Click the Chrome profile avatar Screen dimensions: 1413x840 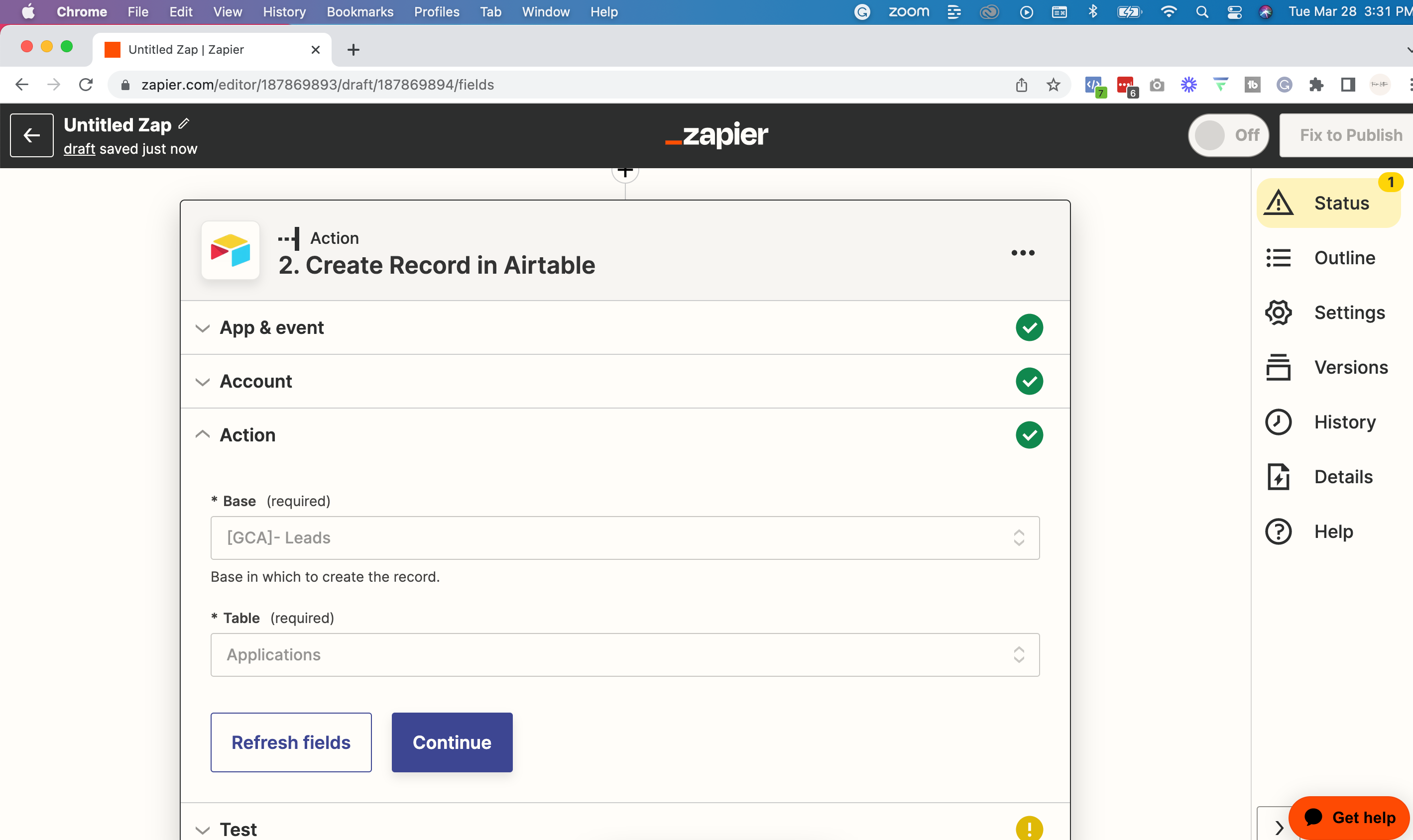[1380, 85]
